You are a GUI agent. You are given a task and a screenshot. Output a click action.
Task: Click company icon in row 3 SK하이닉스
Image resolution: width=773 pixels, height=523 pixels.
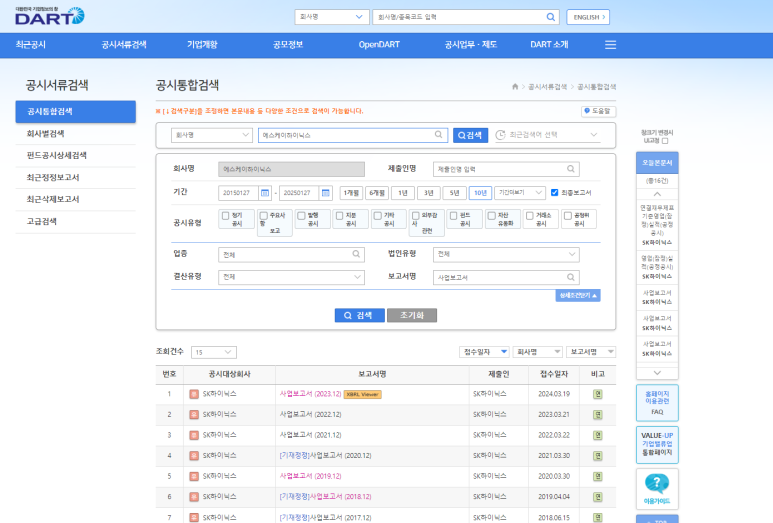click(x=194, y=435)
